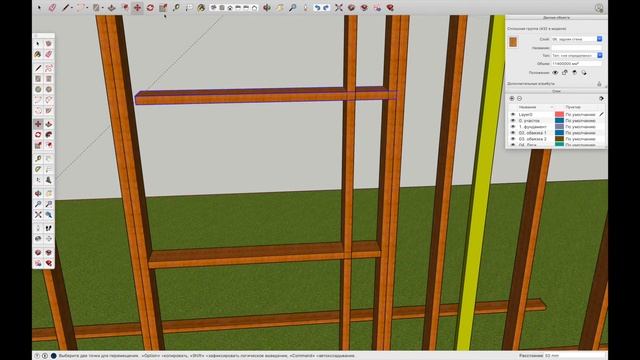
Task: Select the Zoom magnifier in top toolbar
Action: pyautogui.click(x=292, y=7)
